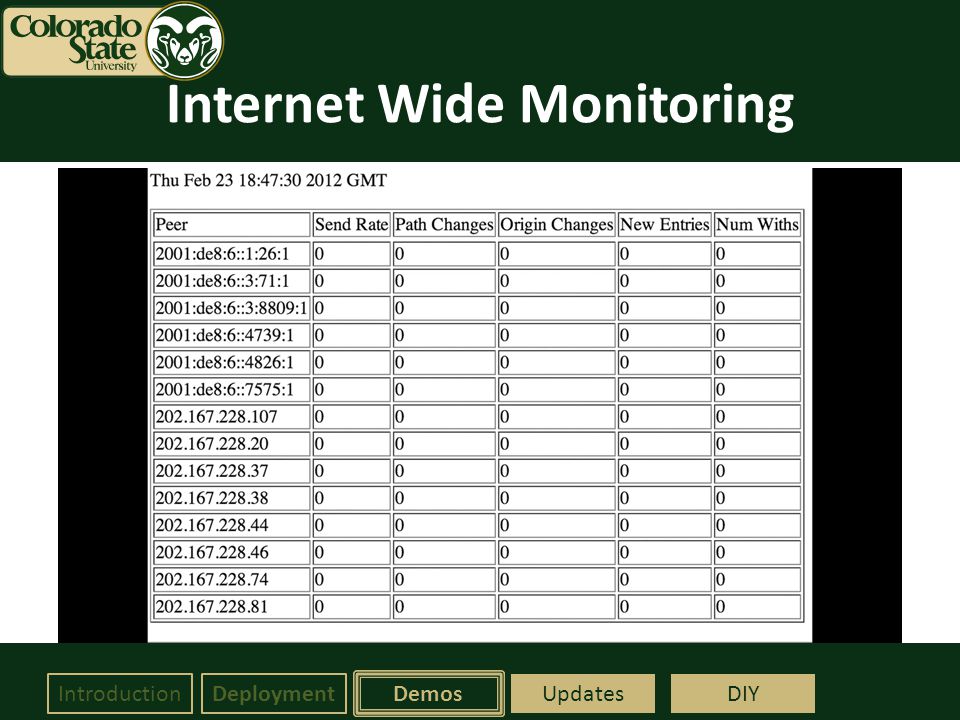
Task: Go to the DIY section tab
Action: click(x=743, y=694)
